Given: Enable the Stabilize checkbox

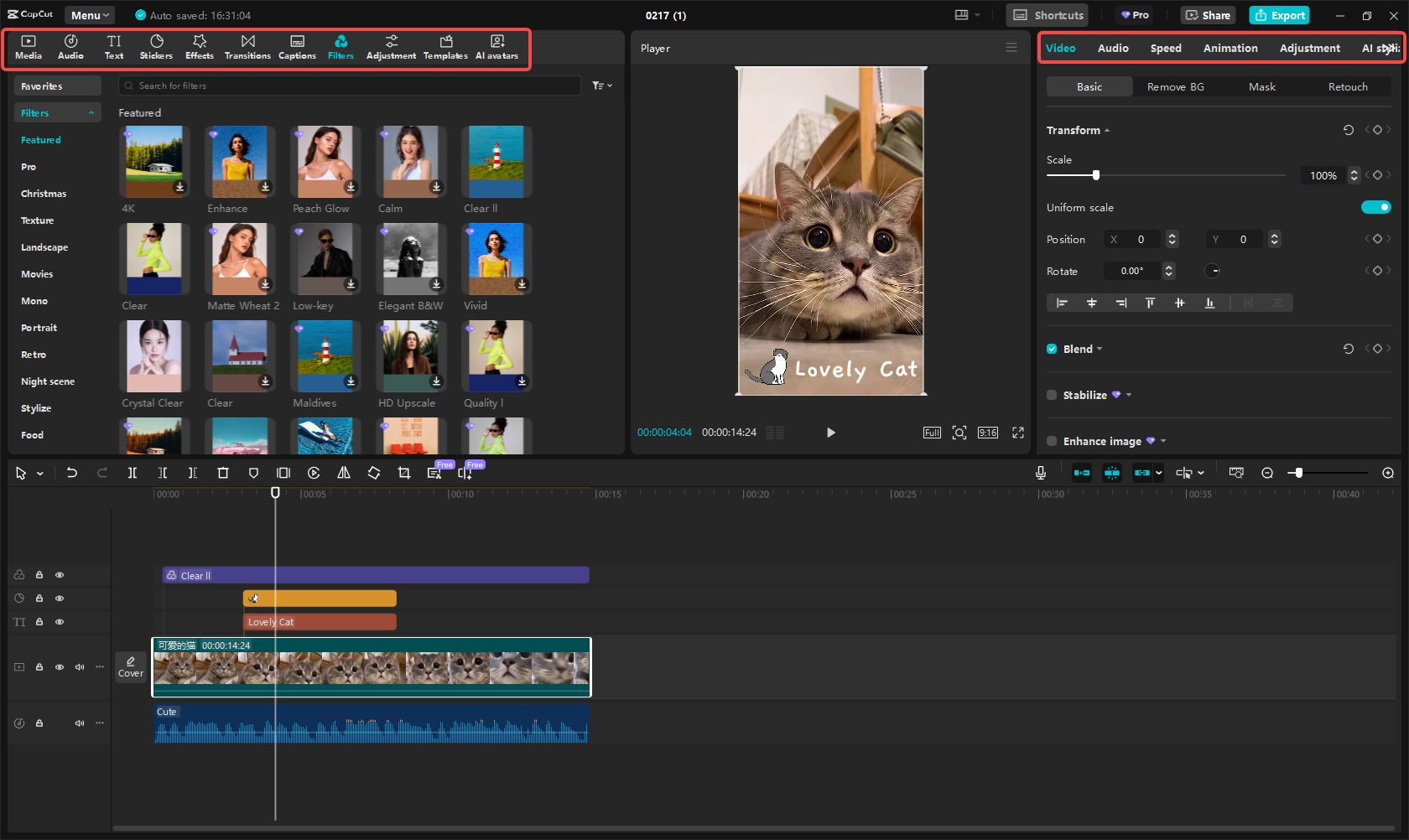Looking at the screenshot, I should click(1052, 395).
